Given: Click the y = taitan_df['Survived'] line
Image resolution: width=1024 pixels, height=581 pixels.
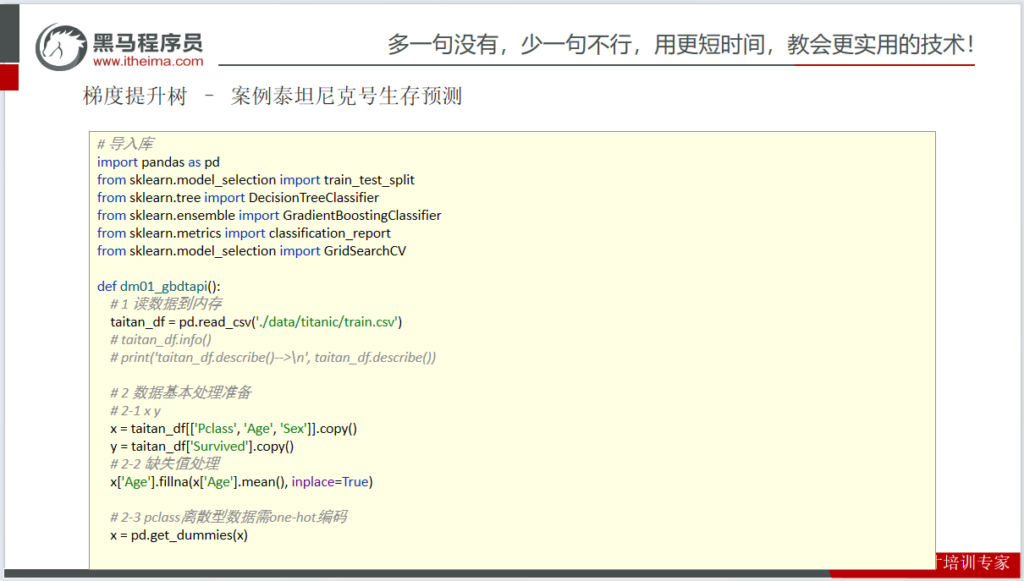Looking at the screenshot, I should [x=201, y=446].
